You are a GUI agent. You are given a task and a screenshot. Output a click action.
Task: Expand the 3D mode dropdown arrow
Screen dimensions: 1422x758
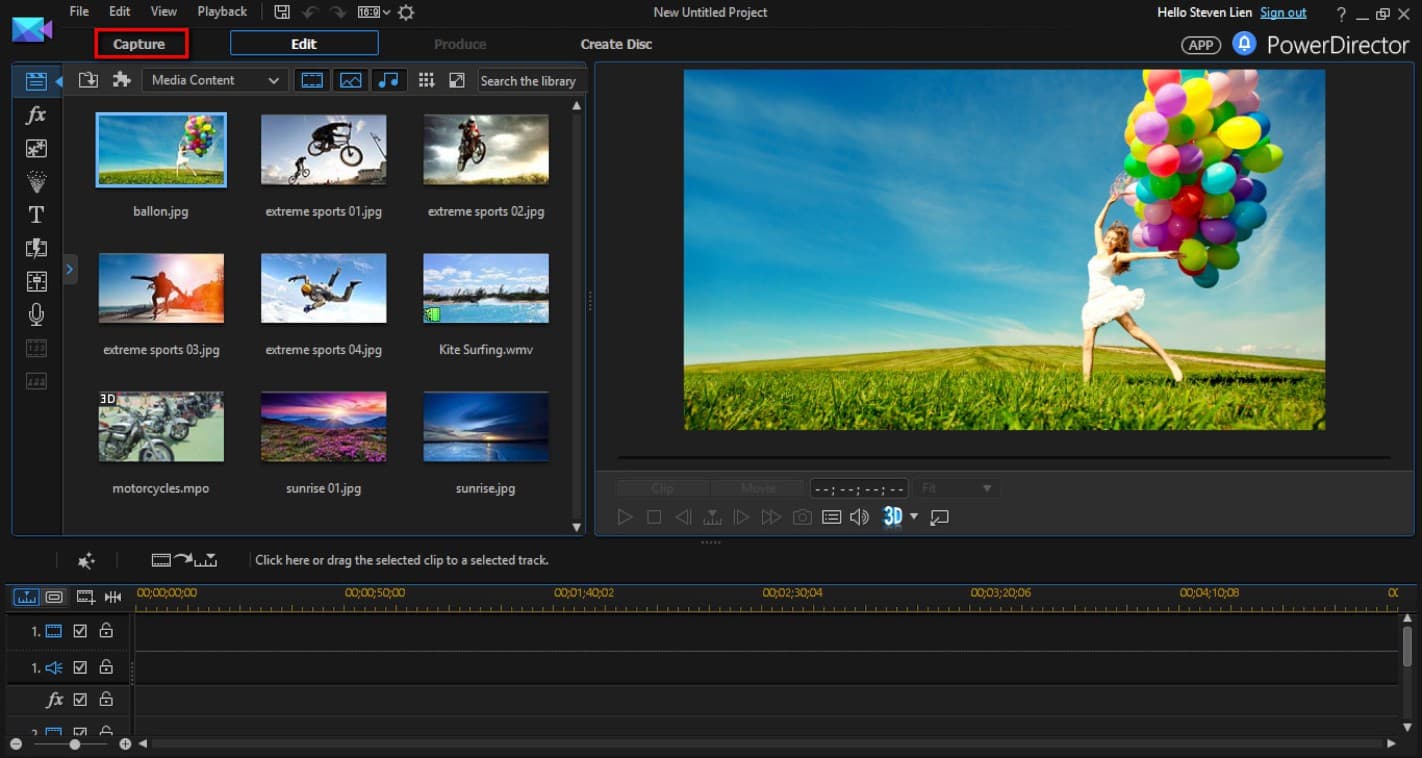(x=914, y=517)
